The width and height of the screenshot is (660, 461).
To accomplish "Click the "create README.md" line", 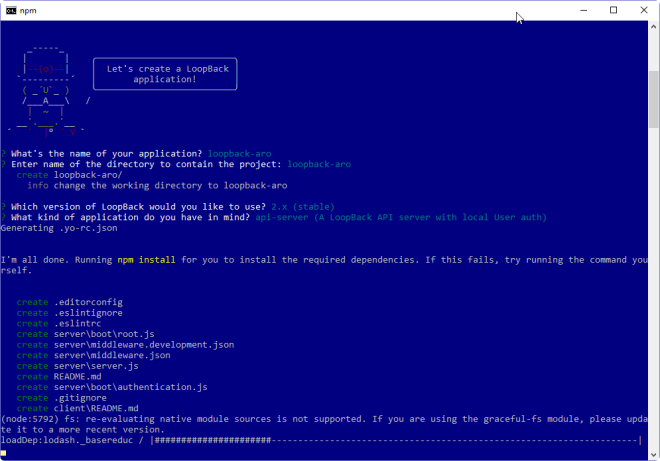I will (59, 376).
